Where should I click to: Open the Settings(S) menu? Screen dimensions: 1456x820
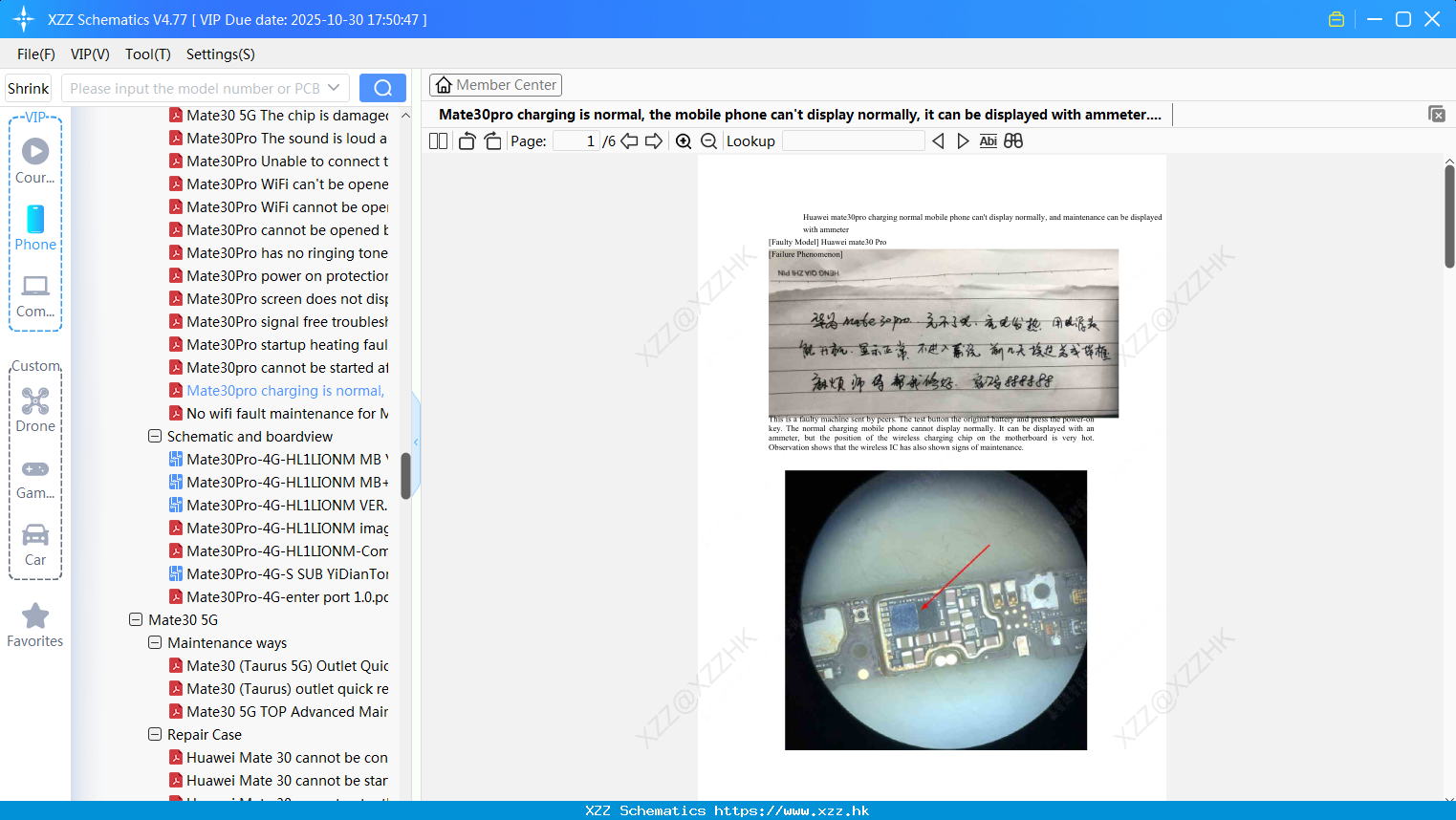tap(221, 54)
